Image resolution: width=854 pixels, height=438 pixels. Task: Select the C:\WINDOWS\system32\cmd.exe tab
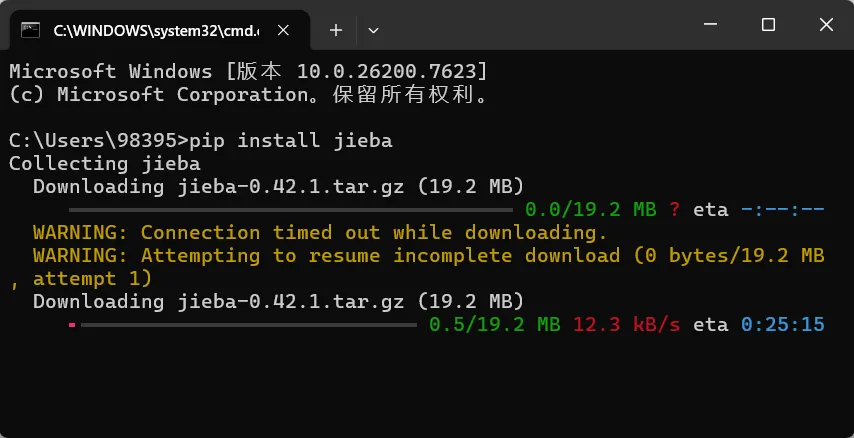[160, 31]
